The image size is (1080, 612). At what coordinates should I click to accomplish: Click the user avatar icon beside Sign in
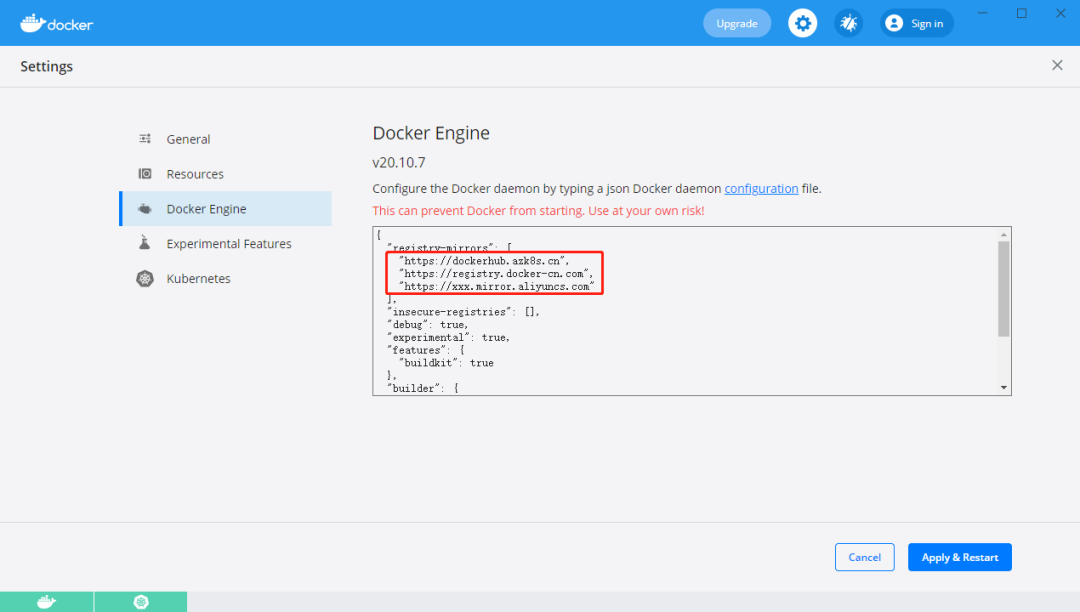[x=894, y=23]
